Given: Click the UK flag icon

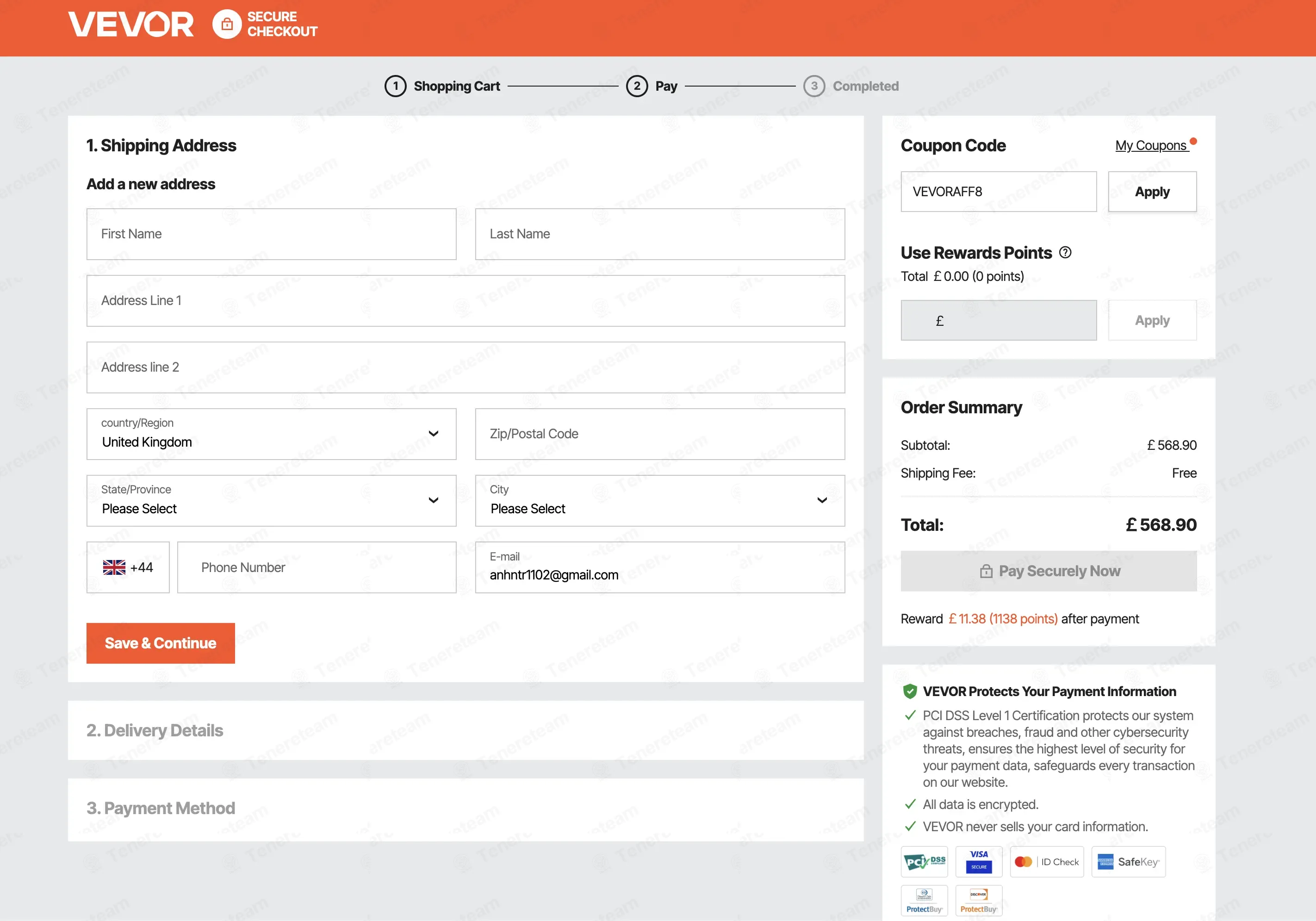Looking at the screenshot, I should pyautogui.click(x=114, y=567).
